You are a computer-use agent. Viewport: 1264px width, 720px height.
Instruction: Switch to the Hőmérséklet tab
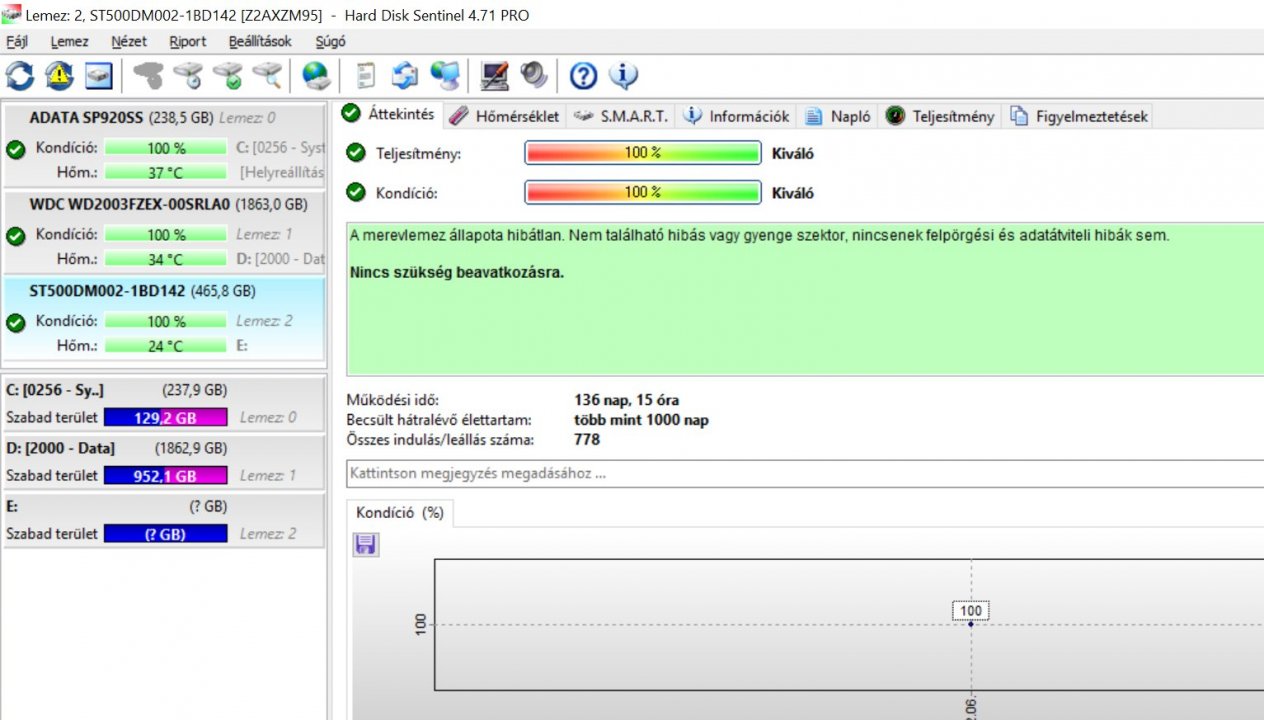click(x=505, y=116)
